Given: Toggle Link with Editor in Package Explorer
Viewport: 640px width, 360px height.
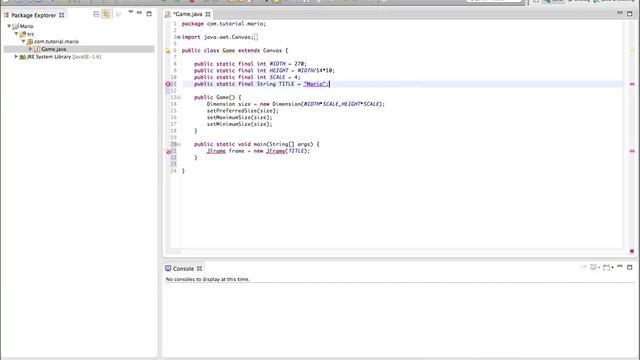Looking at the screenshot, I should point(107,14).
